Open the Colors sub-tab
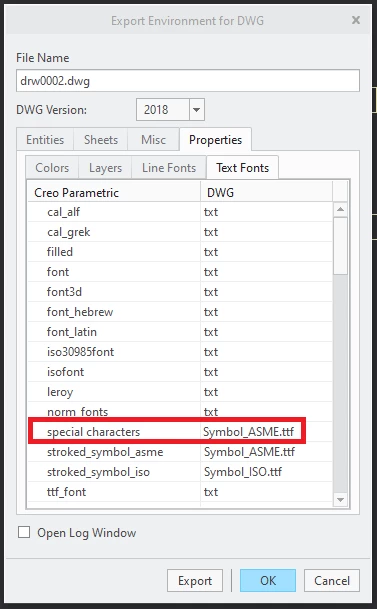This screenshot has width=377, height=609. (52, 167)
